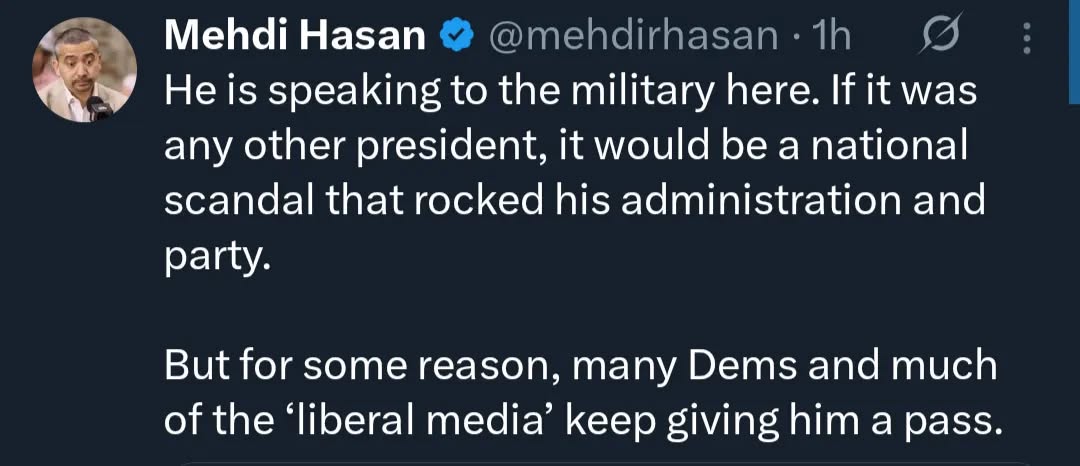Image resolution: width=1080 pixels, height=466 pixels.
Task: Click the word 'administration' in the tweet
Action: click(762, 200)
